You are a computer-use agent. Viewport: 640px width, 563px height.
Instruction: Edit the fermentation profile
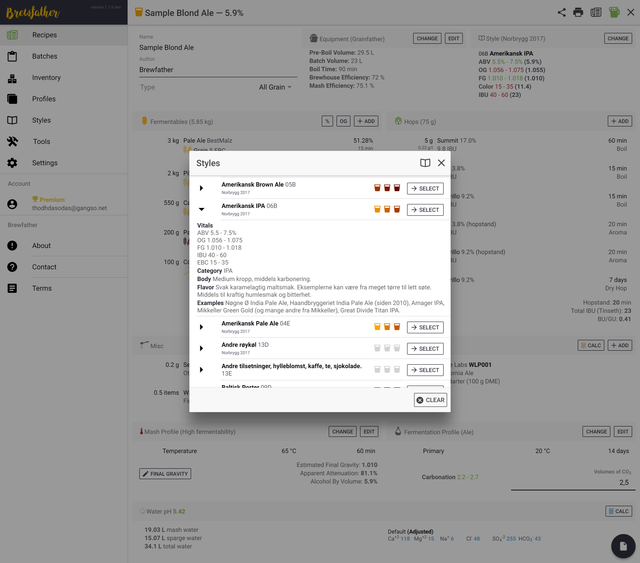[x=623, y=432]
